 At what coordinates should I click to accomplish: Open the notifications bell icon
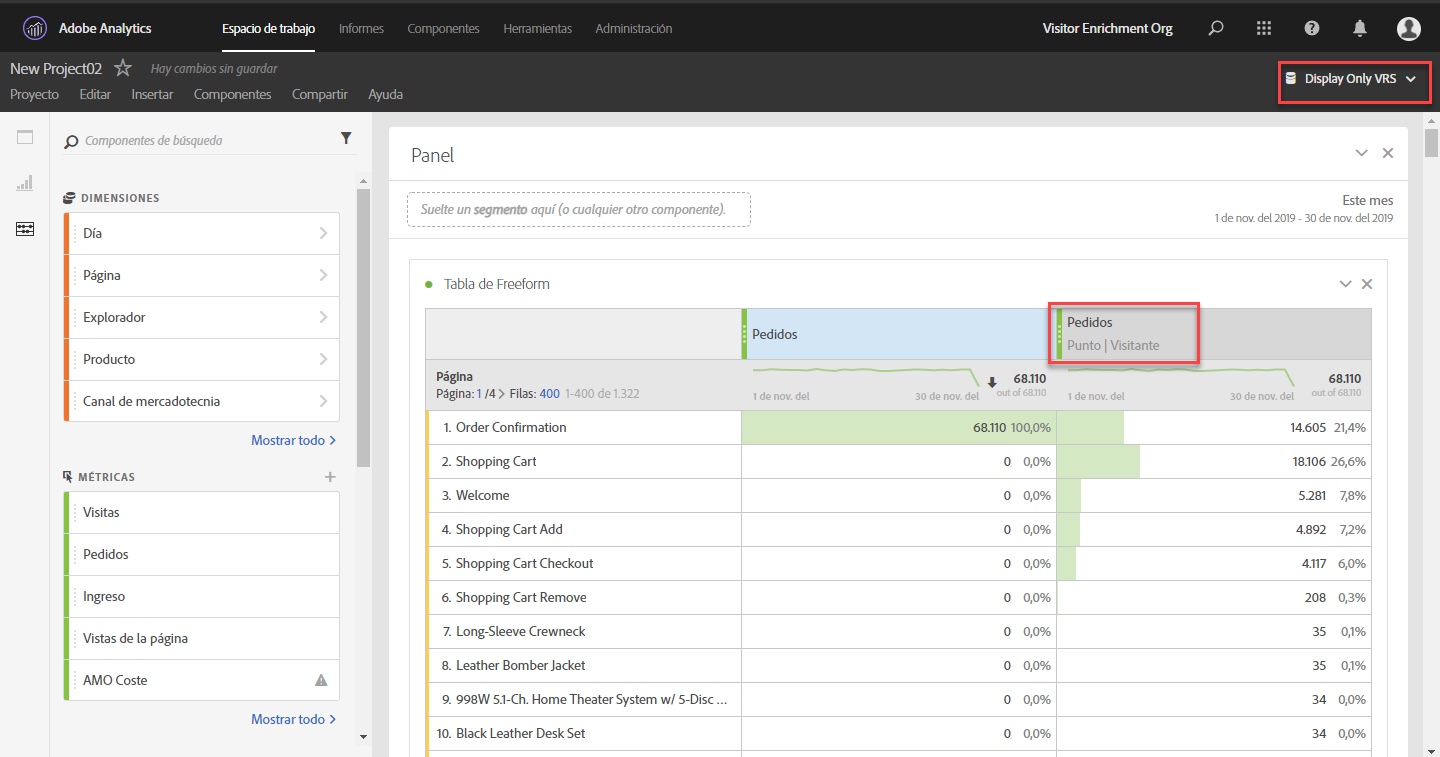1360,29
